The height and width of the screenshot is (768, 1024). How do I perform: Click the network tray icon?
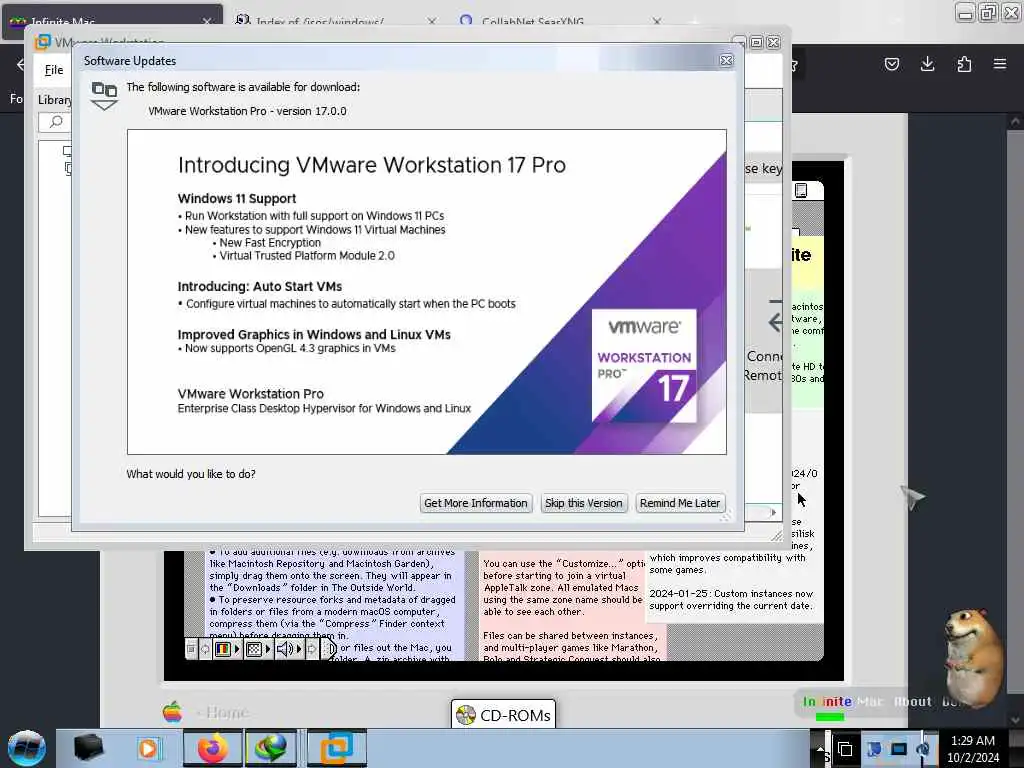point(899,749)
